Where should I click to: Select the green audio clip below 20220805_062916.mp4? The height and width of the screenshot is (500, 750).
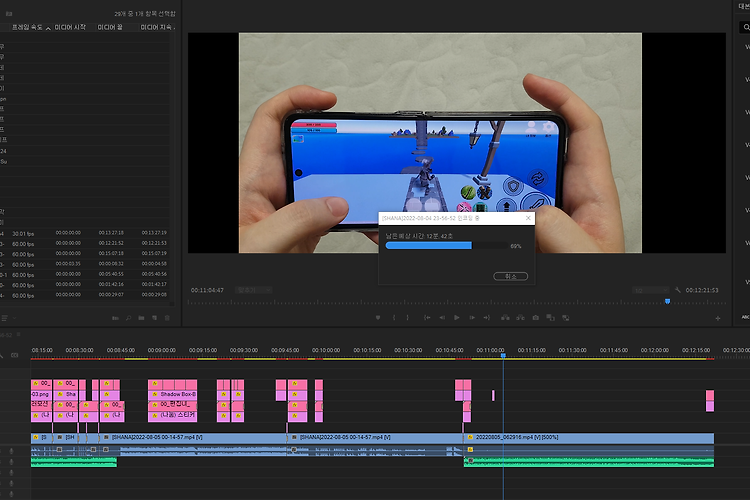(x=589, y=462)
